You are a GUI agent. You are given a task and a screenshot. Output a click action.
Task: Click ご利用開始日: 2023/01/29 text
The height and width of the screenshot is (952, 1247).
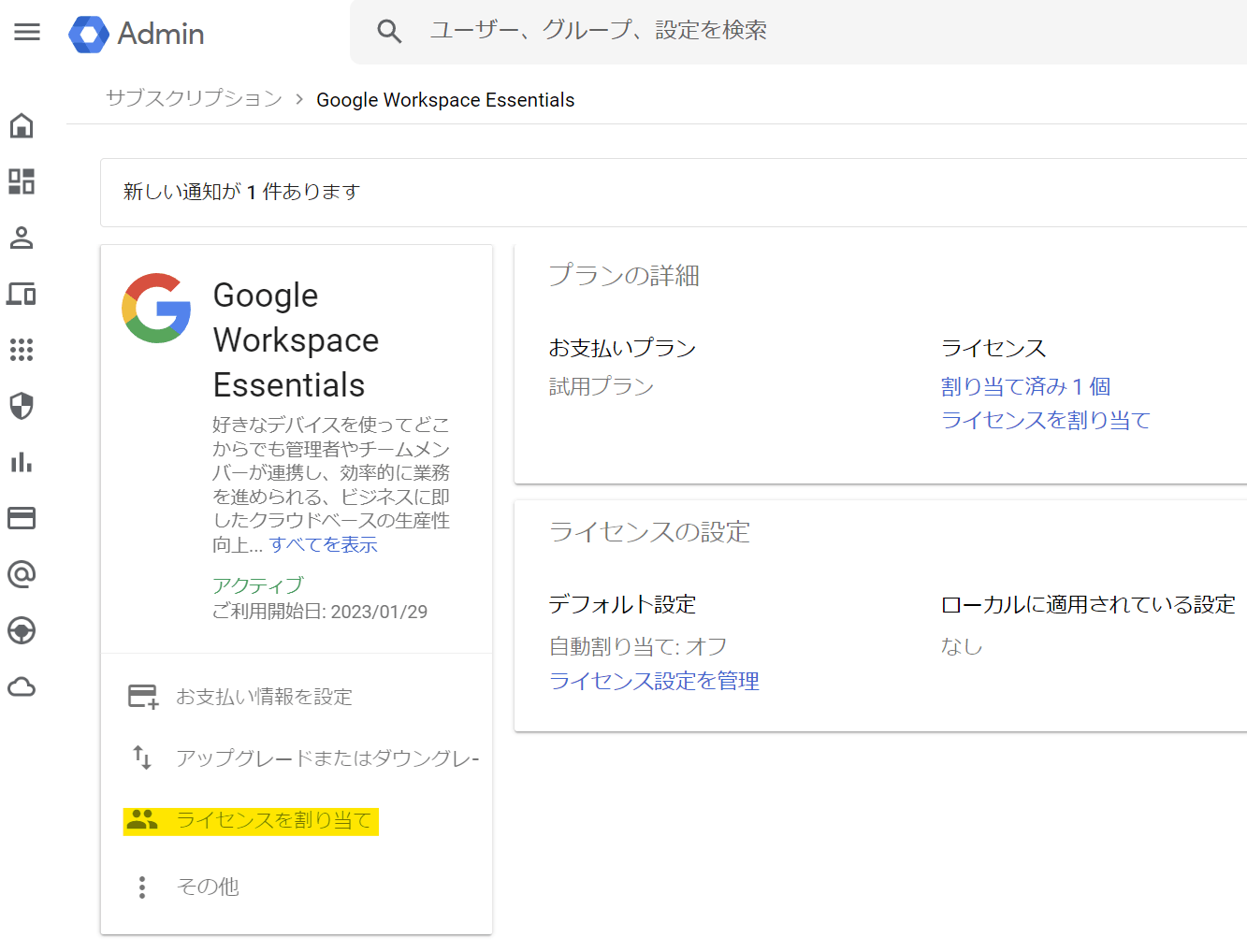[x=320, y=612]
